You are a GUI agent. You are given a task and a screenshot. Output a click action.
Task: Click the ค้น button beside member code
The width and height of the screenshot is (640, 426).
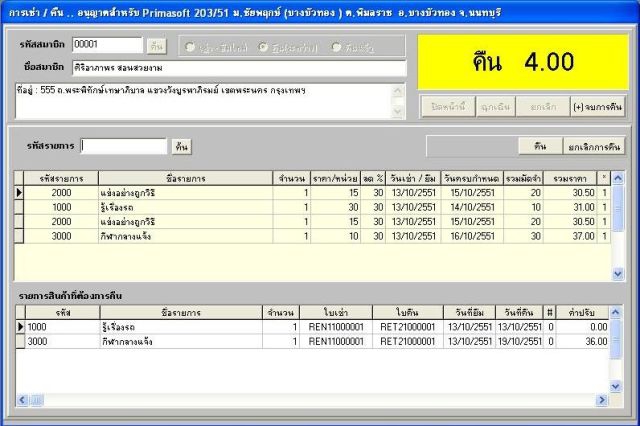pos(156,45)
